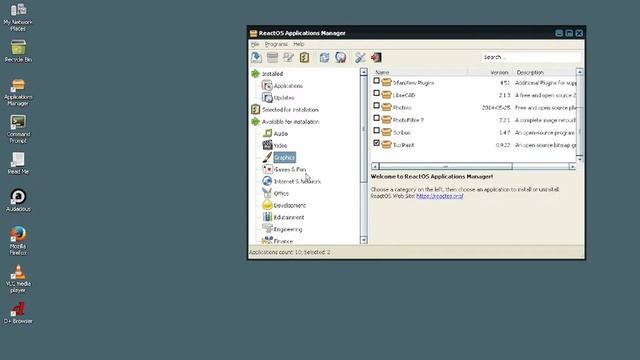Click inside the Search field

(531, 57)
